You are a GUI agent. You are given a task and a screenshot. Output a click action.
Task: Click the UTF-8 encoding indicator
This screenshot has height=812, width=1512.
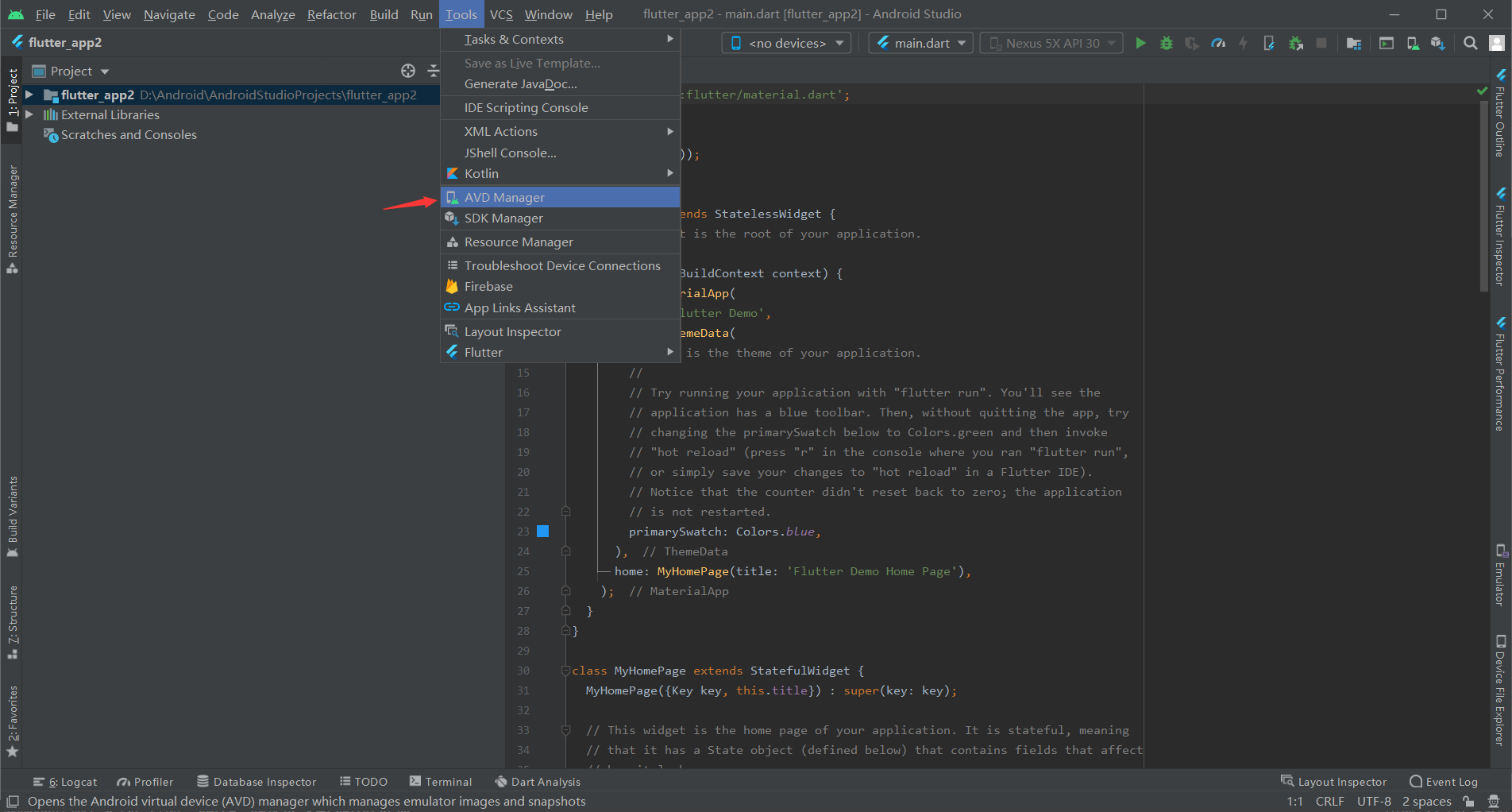(1374, 801)
